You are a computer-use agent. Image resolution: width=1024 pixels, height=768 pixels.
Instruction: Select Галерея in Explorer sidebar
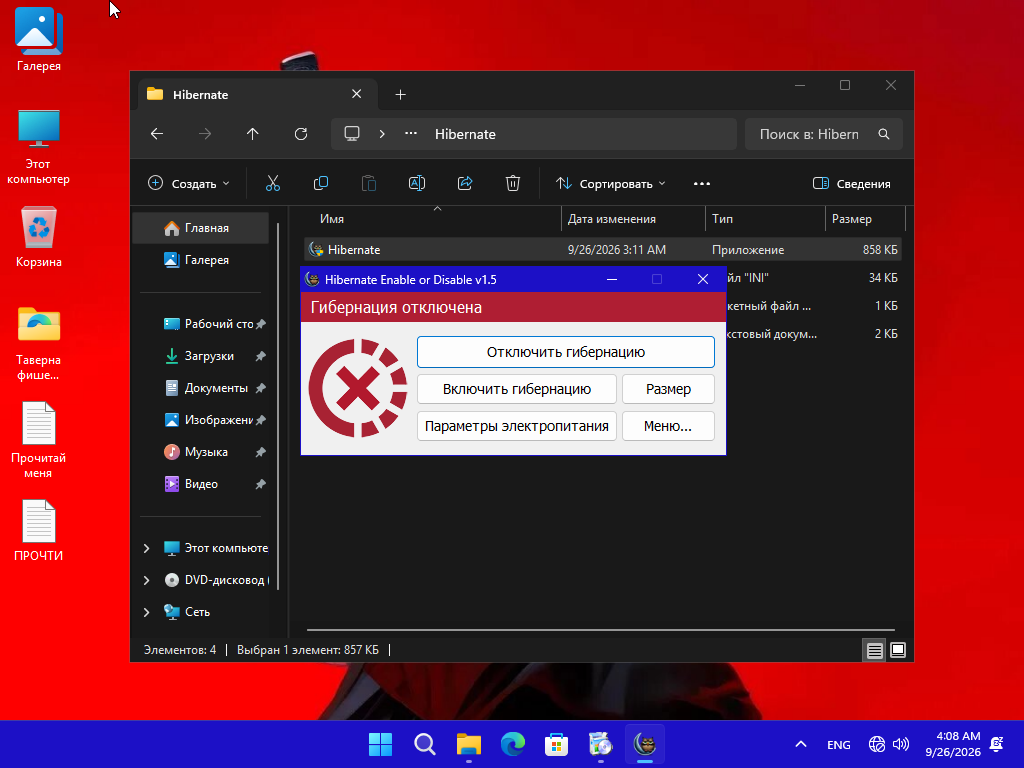[201, 260]
